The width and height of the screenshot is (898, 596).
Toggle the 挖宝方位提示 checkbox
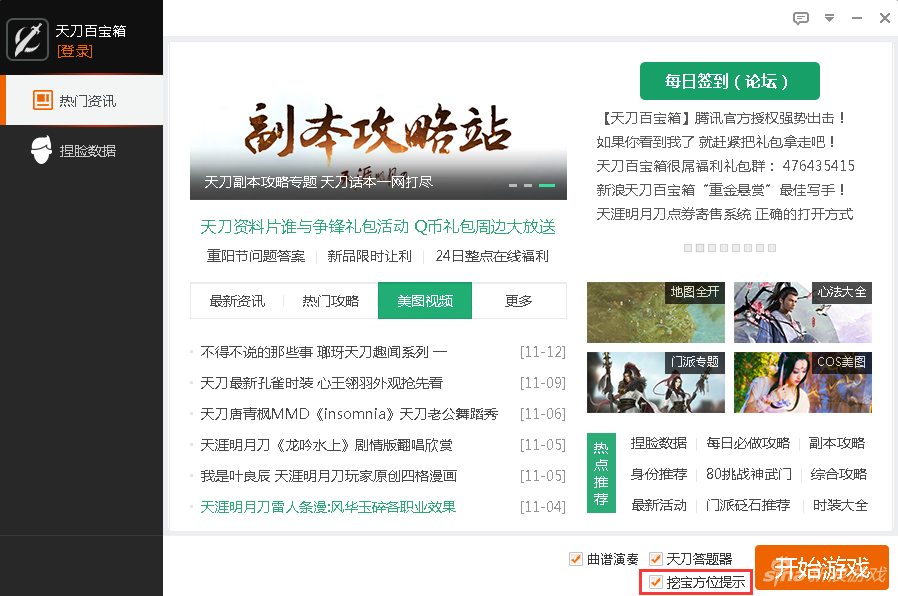click(x=656, y=582)
